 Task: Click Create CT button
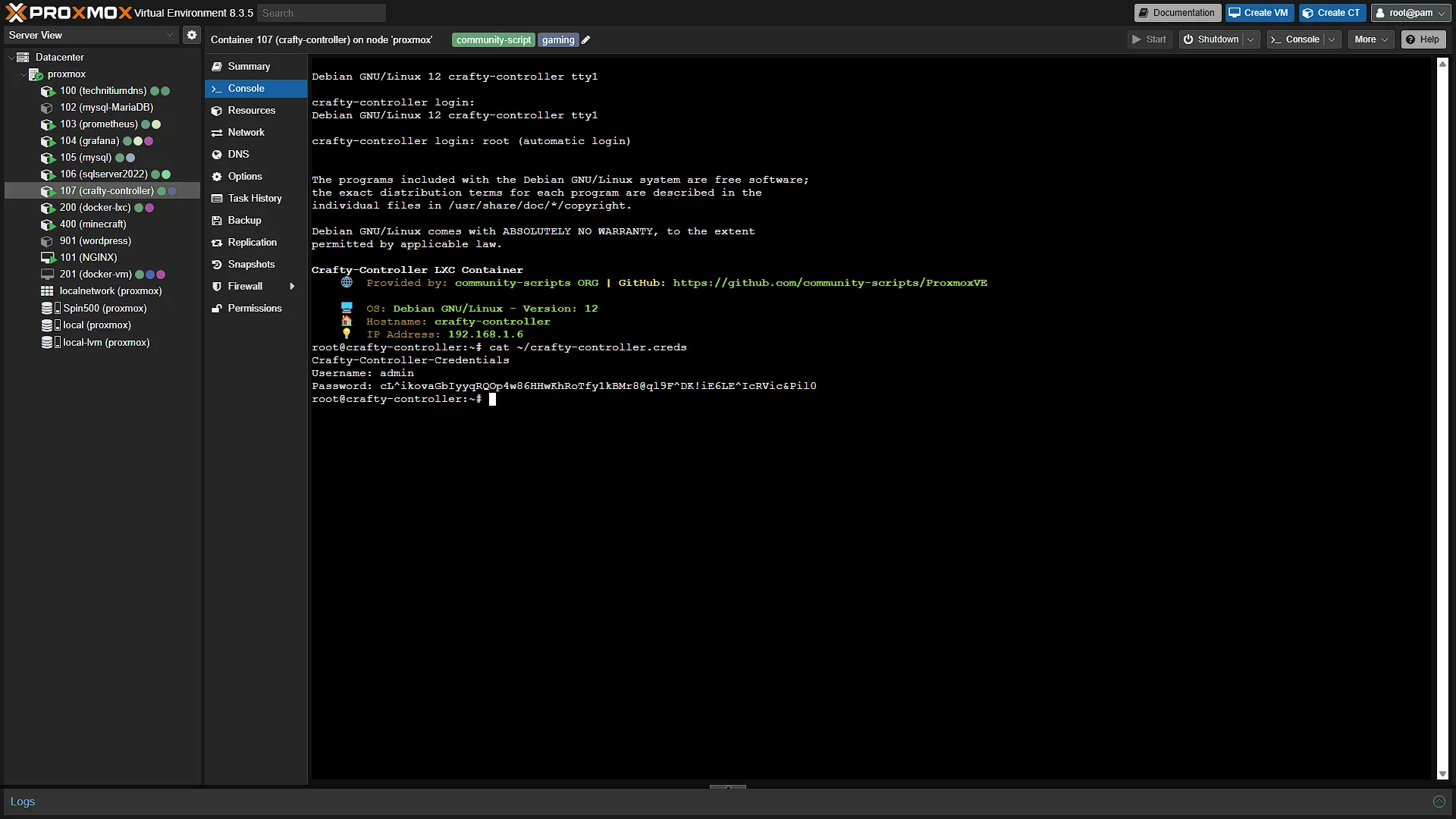coord(1332,13)
